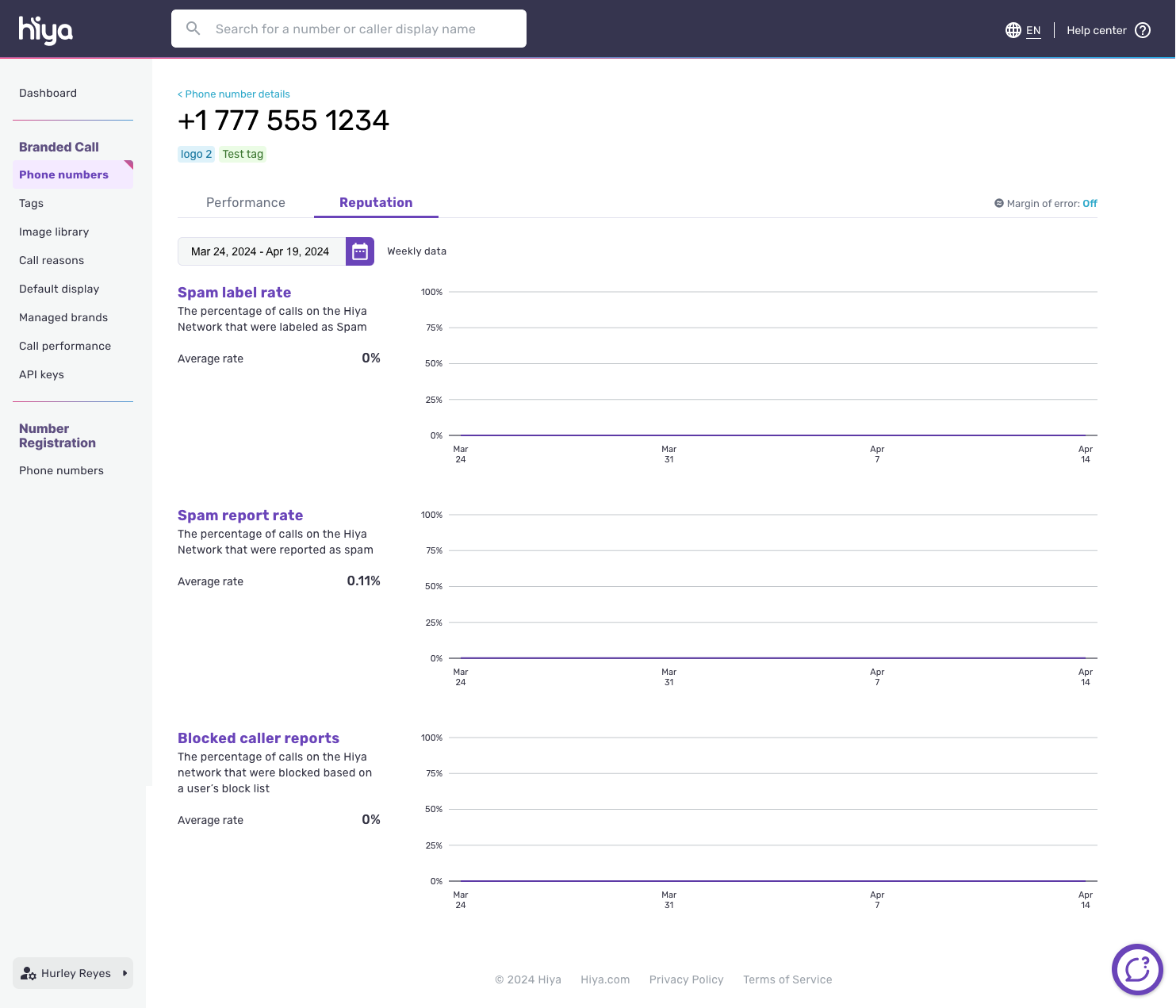
Task: Open the chat support bubble
Action: [1137, 969]
